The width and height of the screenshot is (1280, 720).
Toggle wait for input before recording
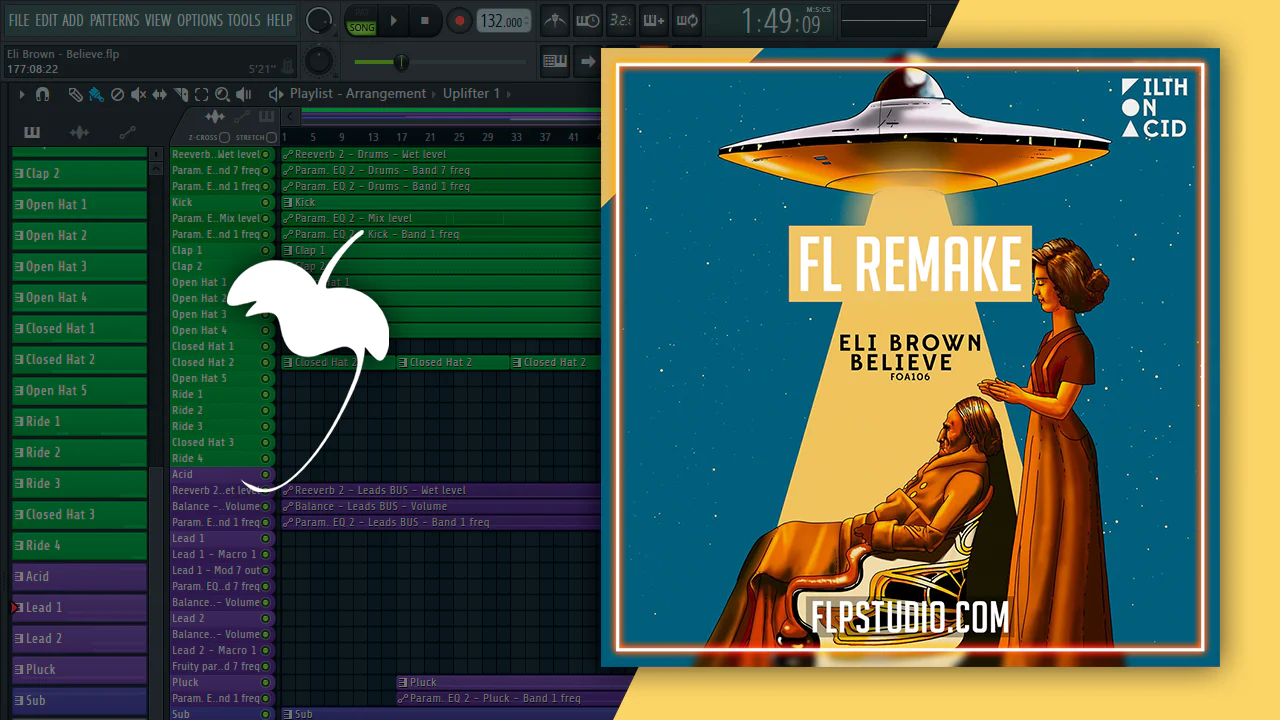click(x=588, y=20)
